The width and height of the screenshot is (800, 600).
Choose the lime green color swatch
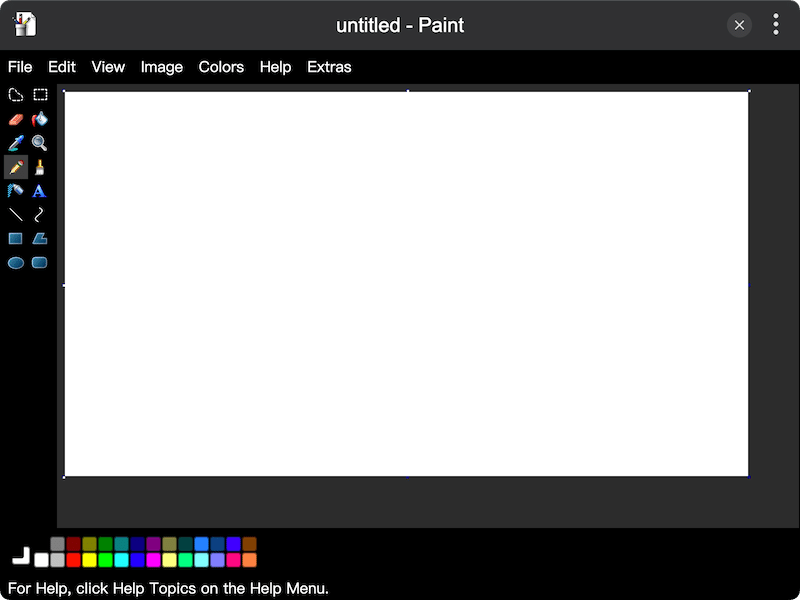click(106, 560)
